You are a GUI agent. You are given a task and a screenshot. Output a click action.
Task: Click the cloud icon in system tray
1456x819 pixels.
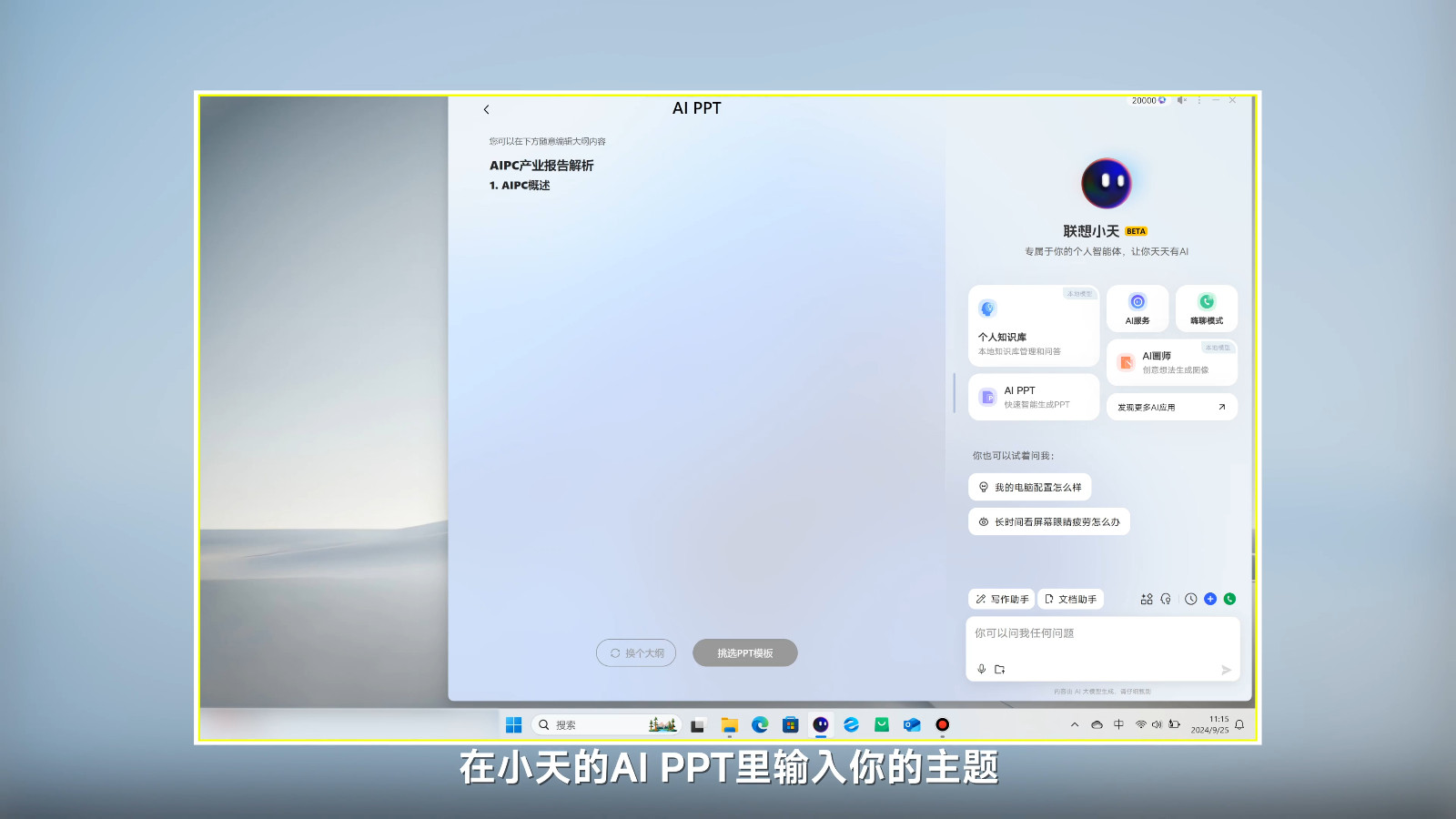pyautogui.click(x=1097, y=724)
